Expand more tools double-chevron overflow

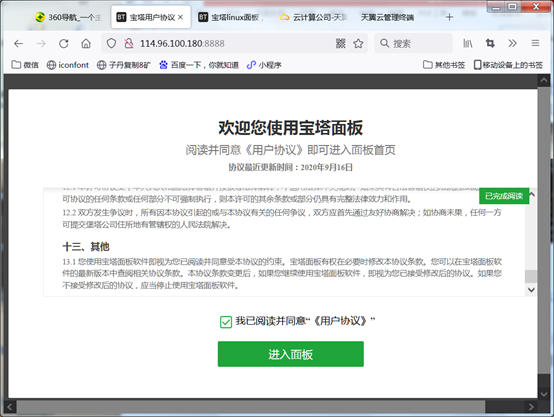point(512,43)
